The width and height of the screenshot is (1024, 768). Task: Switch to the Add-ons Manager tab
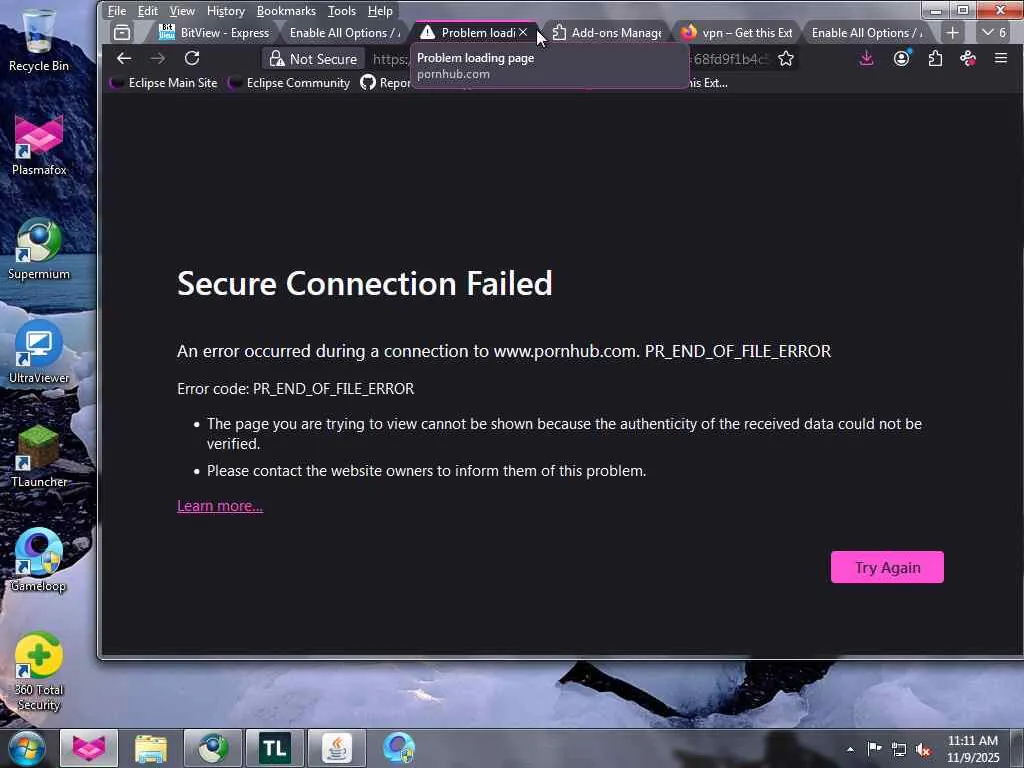click(607, 33)
